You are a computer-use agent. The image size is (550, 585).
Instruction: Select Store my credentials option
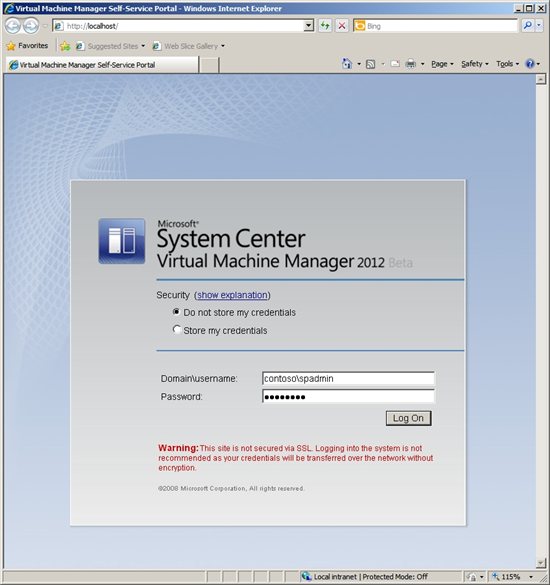click(176, 329)
